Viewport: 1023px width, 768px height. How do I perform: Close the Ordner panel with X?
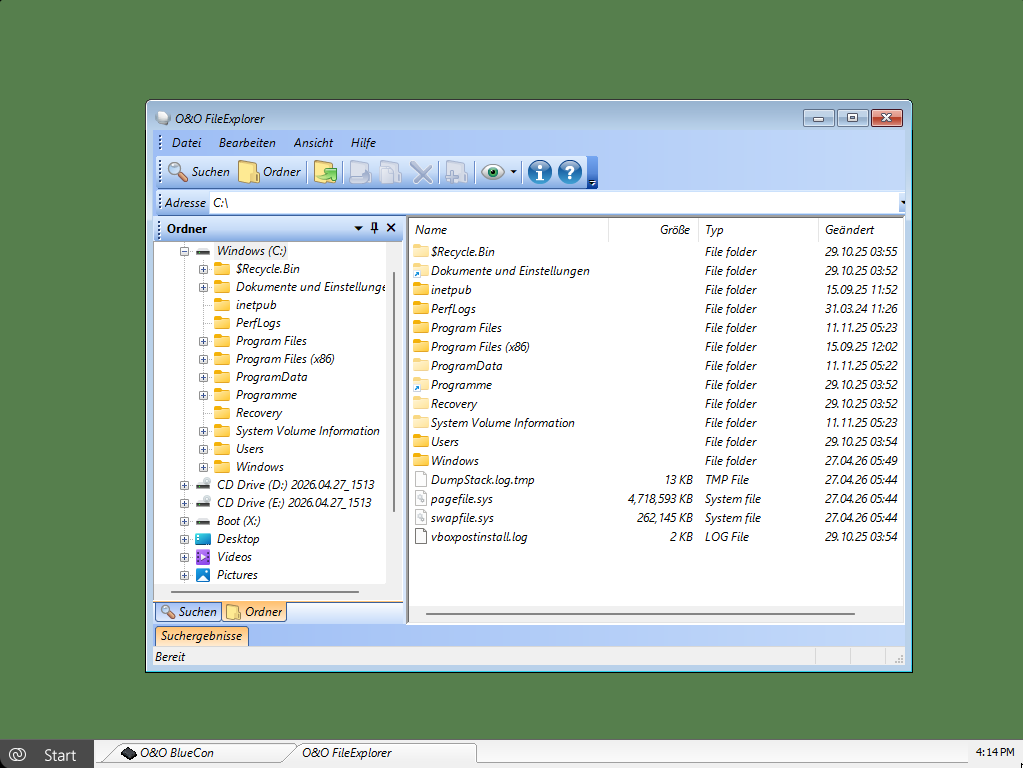tap(391, 229)
